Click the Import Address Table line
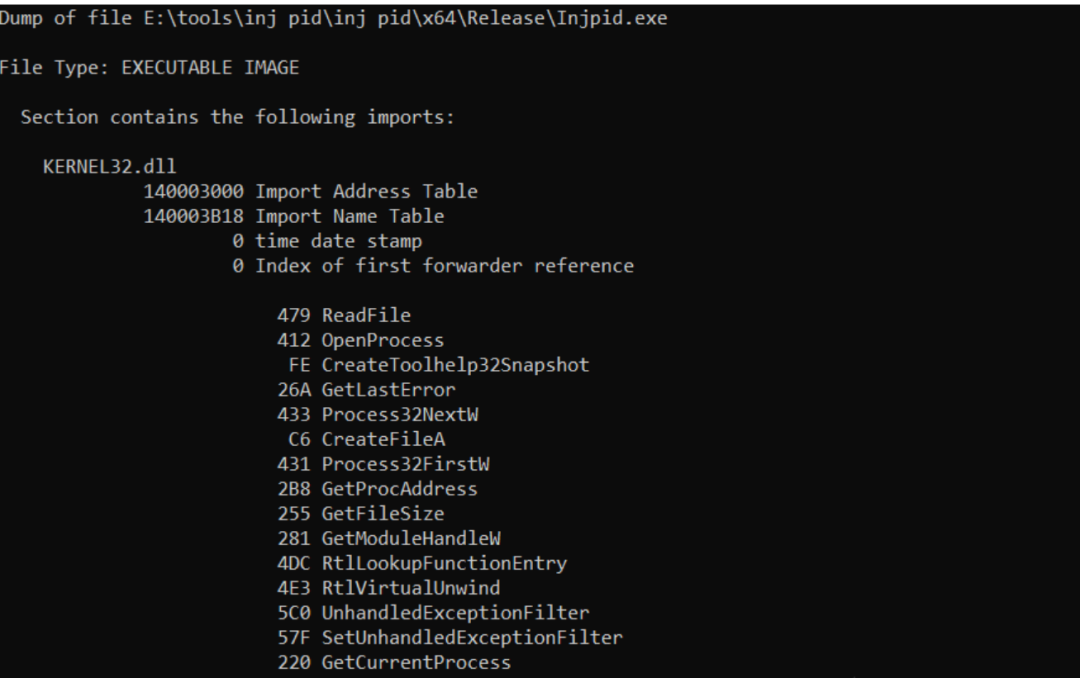This screenshot has width=1080, height=678. (310, 192)
